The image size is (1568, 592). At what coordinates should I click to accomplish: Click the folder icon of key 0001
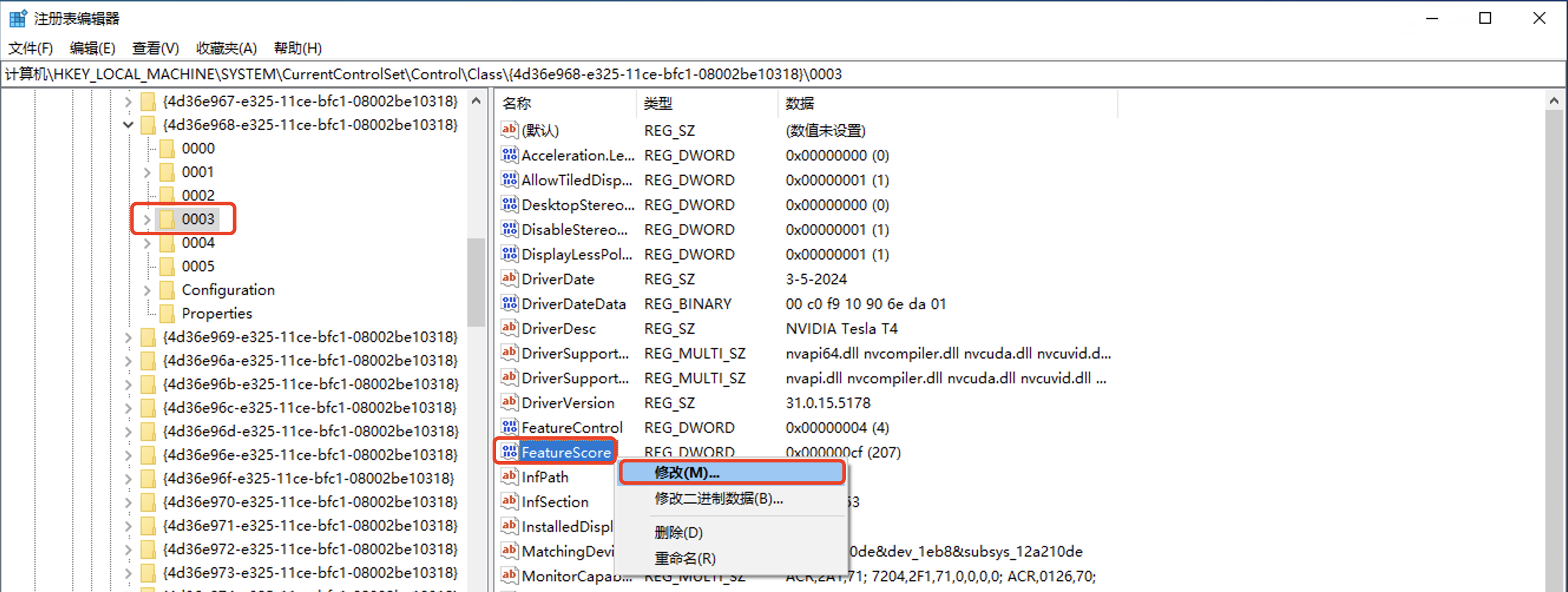(167, 172)
